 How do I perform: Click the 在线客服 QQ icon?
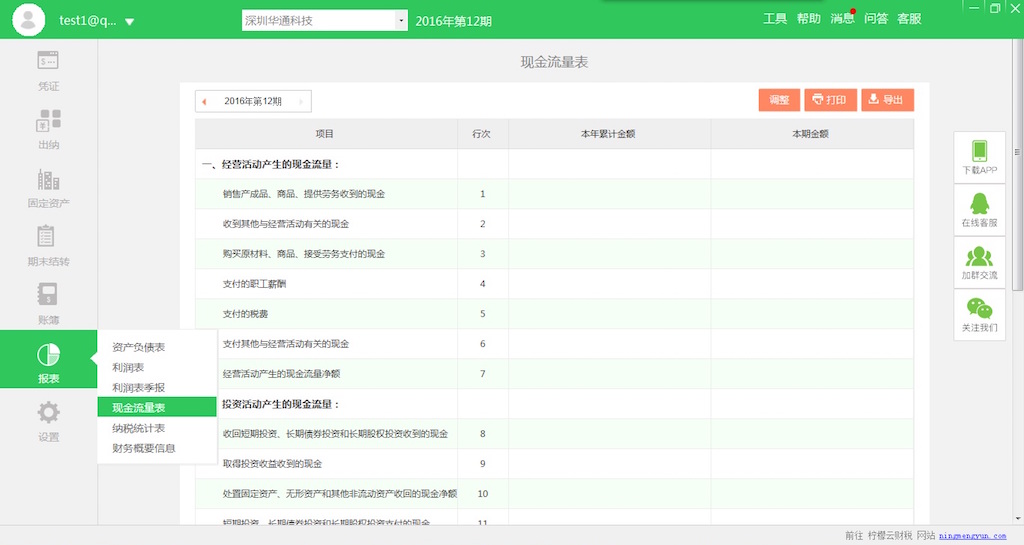tap(979, 204)
